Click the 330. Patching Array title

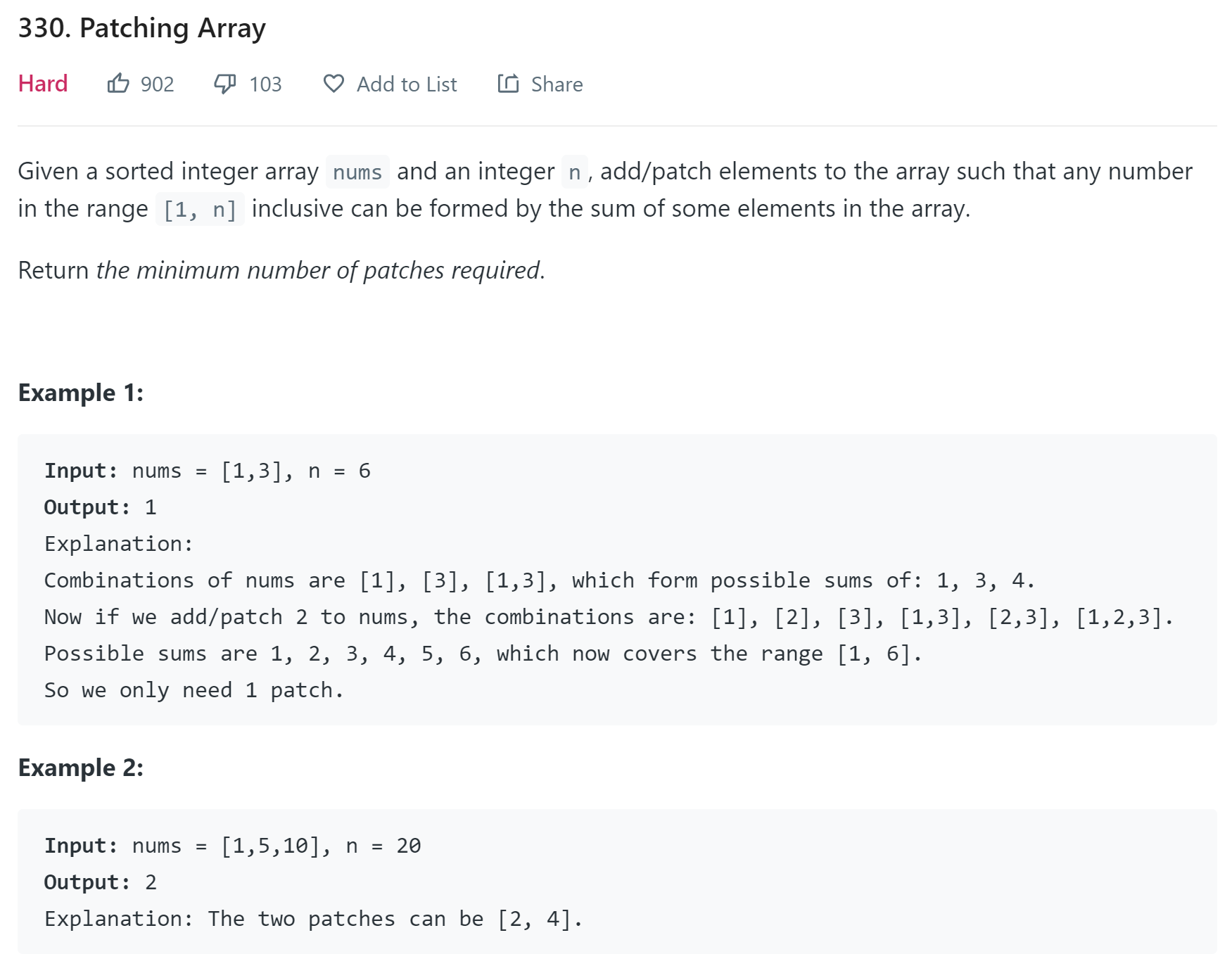(142, 28)
